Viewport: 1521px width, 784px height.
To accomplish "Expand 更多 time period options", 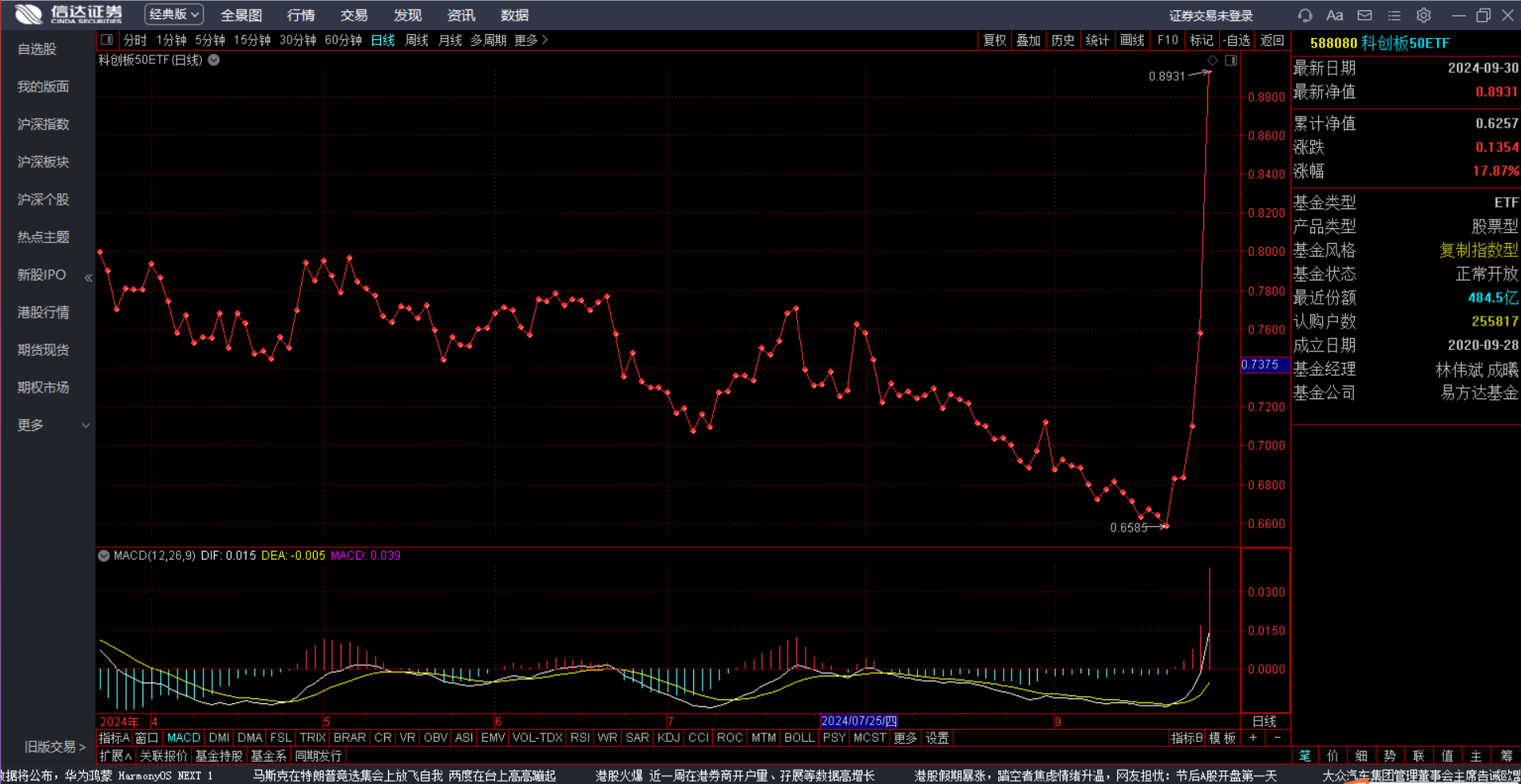I will 531,40.
